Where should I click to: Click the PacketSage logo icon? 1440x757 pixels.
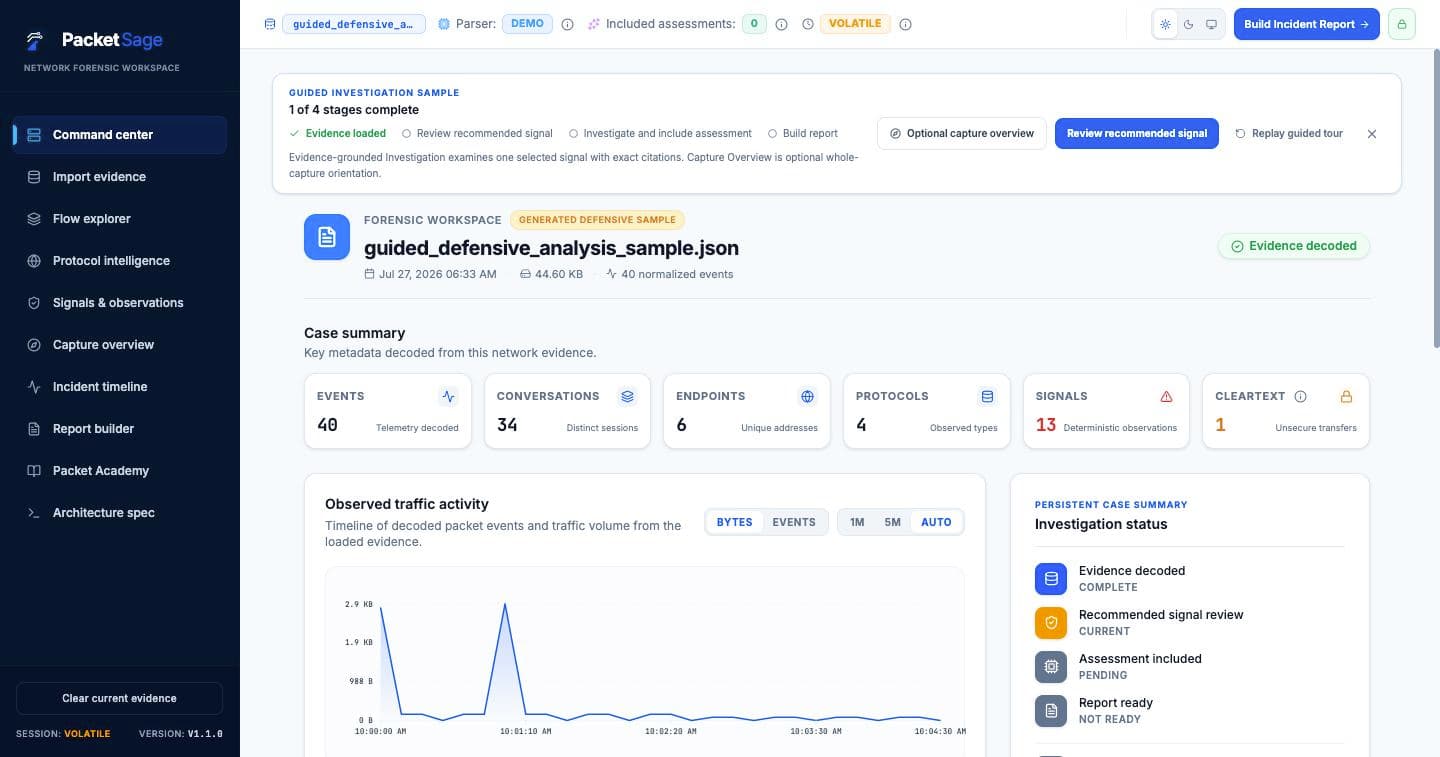[35, 40]
